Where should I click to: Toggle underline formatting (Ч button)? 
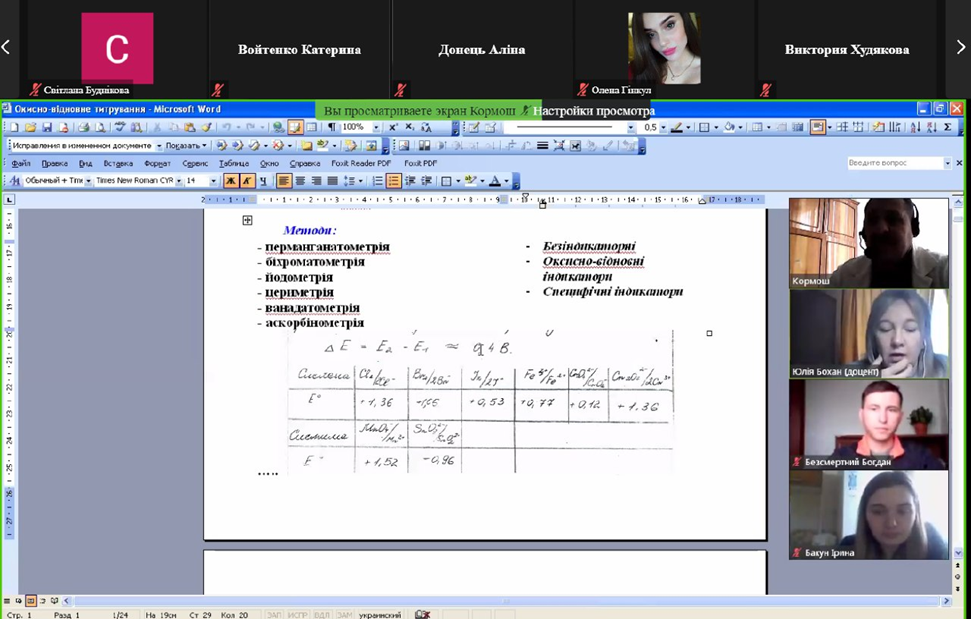263,181
